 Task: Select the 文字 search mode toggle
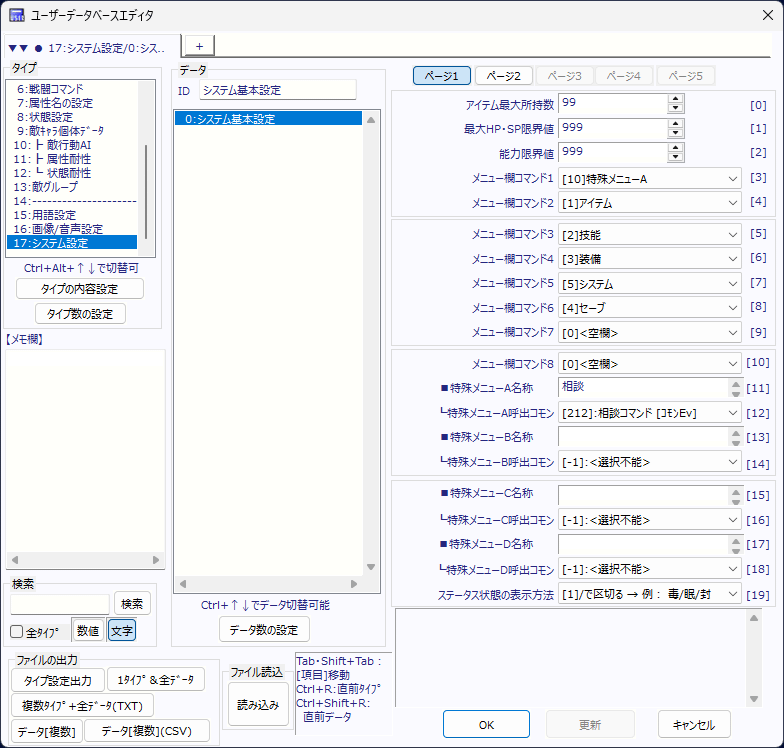[x=122, y=630]
